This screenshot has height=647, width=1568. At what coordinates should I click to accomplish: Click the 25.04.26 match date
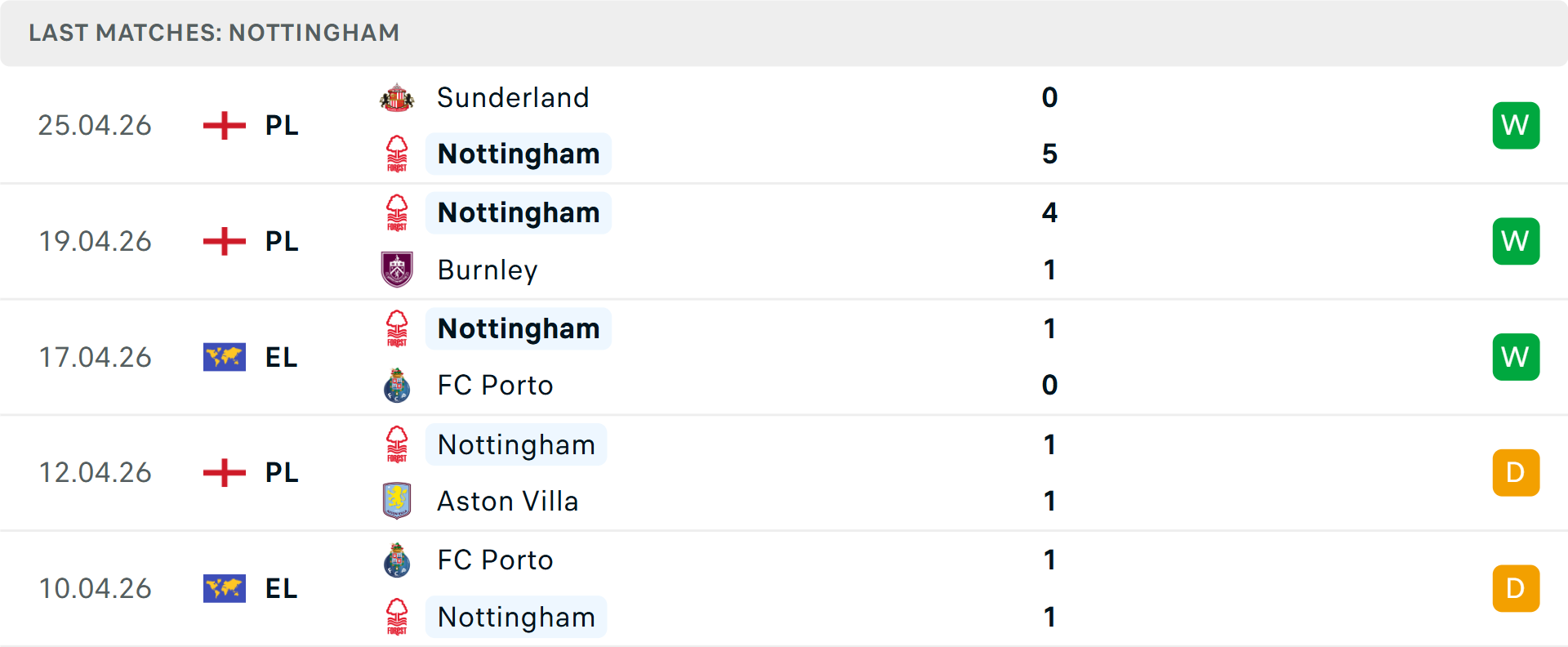95,126
